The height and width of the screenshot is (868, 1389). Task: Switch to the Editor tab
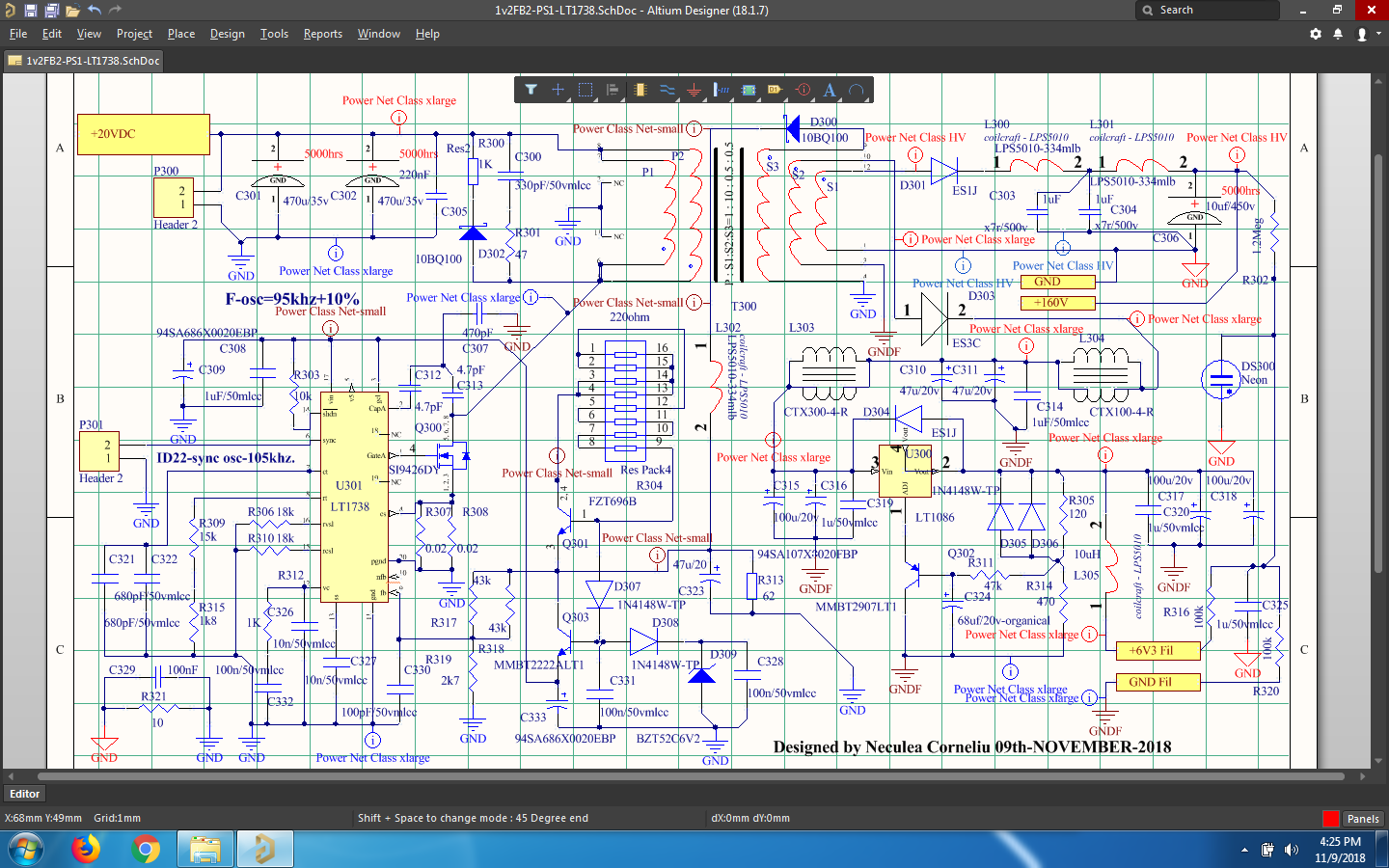pyautogui.click(x=25, y=794)
